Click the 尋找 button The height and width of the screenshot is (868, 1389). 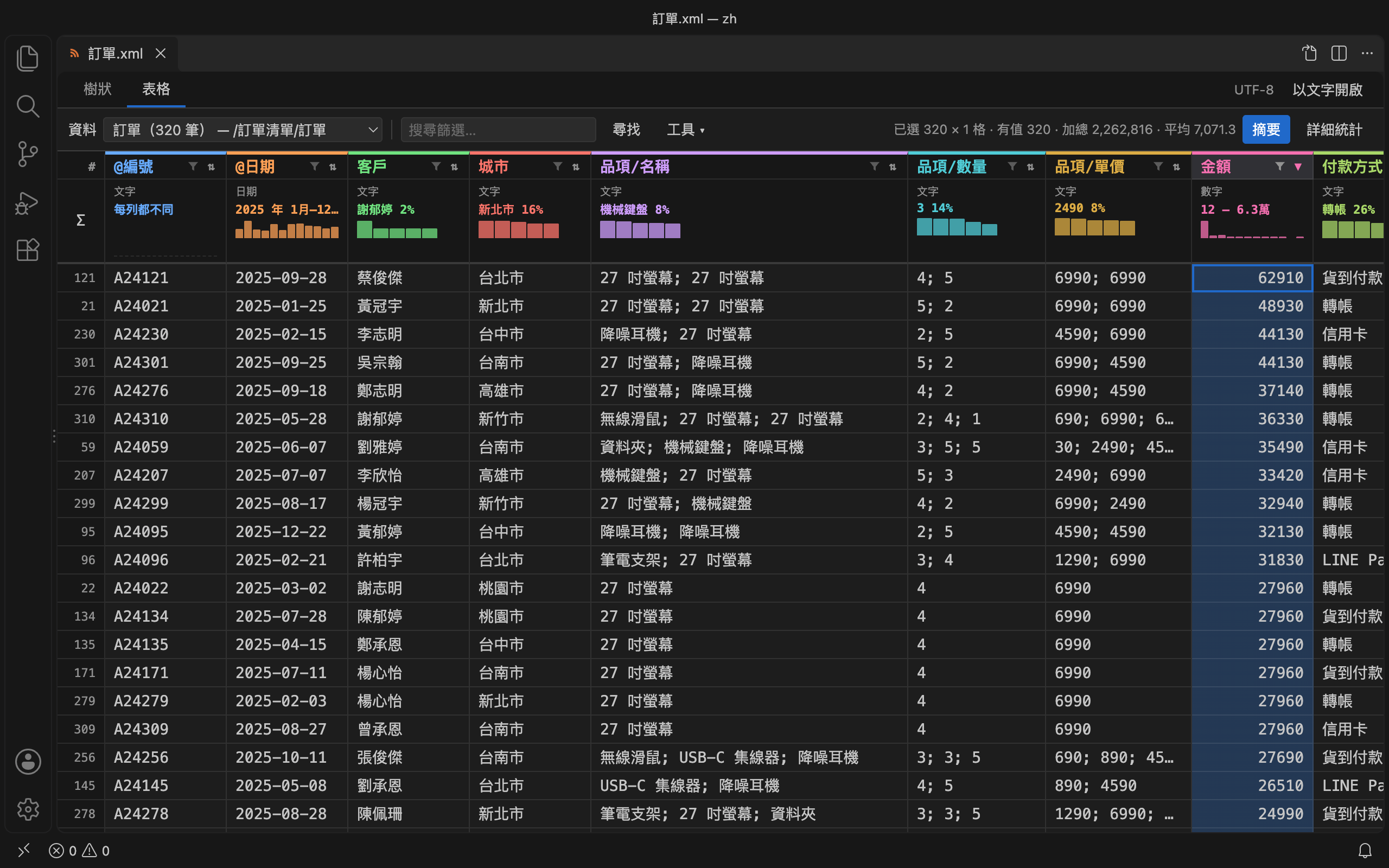click(626, 130)
